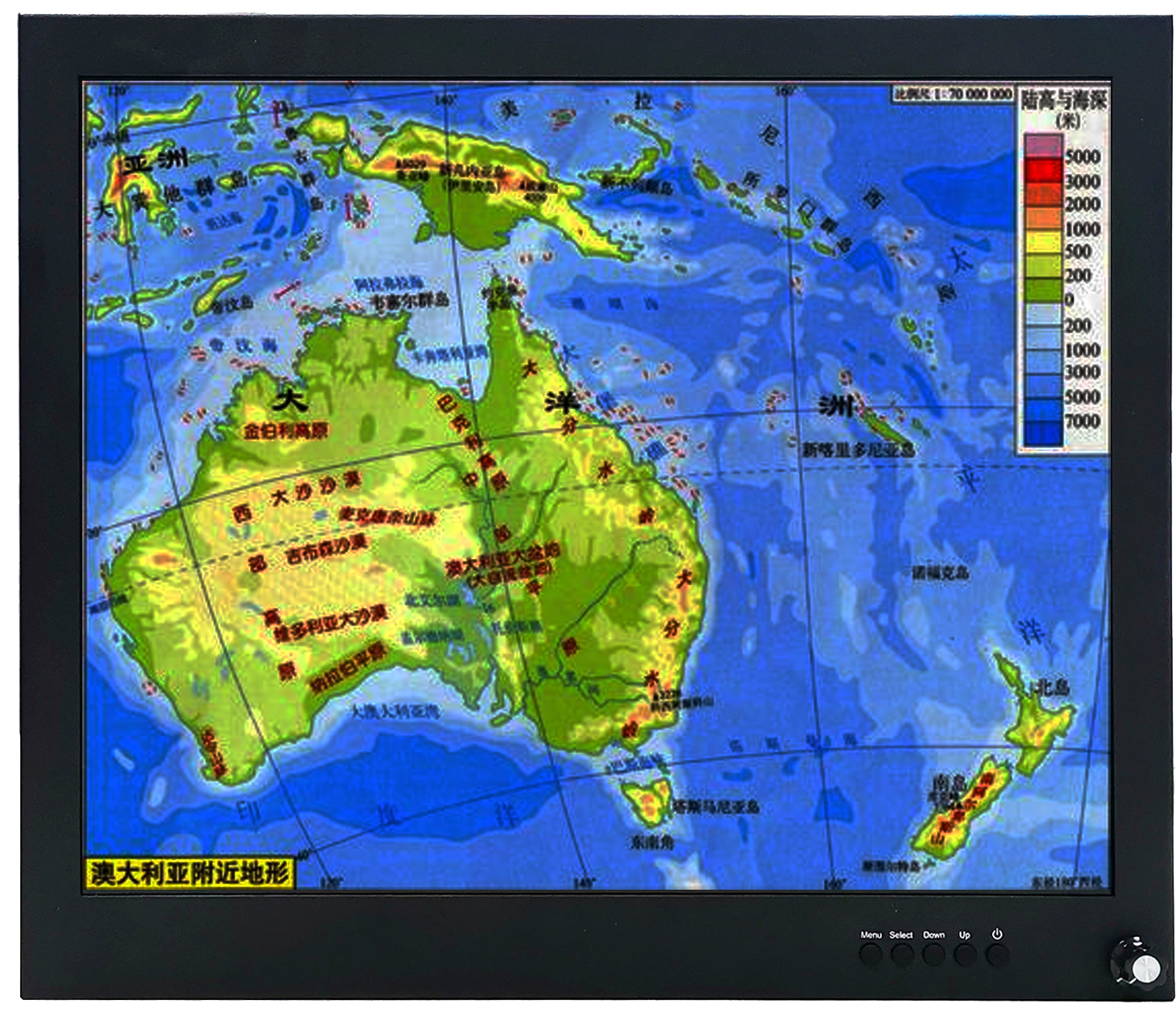
Task: Pick the darkest blue 7000 depth swatch
Action: (1042, 432)
